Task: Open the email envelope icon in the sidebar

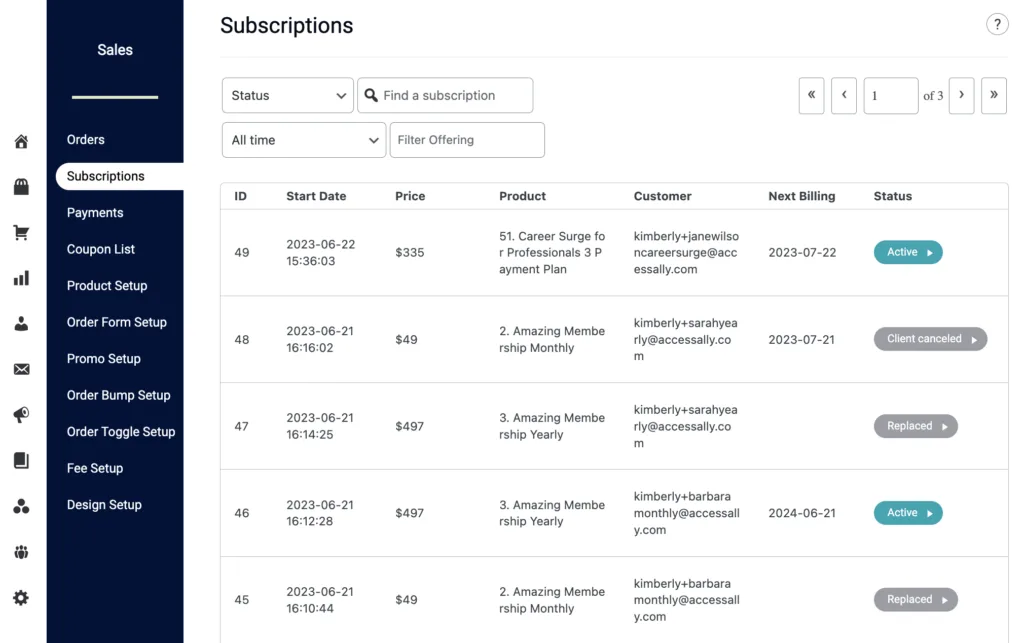Action: pyautogui.click(x=21, y=369)
